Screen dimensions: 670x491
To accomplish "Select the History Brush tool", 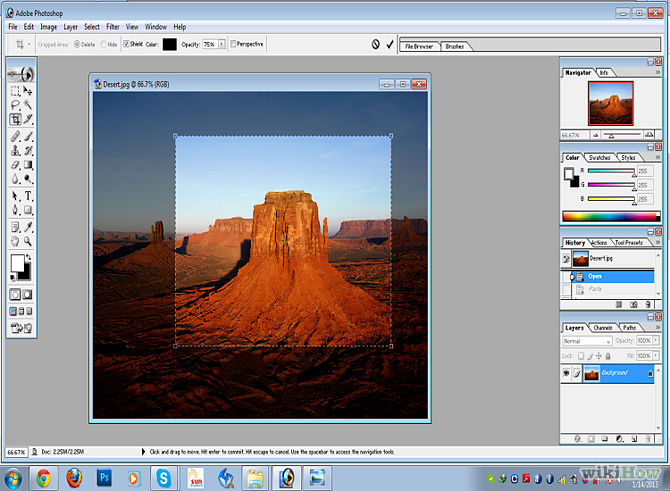I will point(28,150).
